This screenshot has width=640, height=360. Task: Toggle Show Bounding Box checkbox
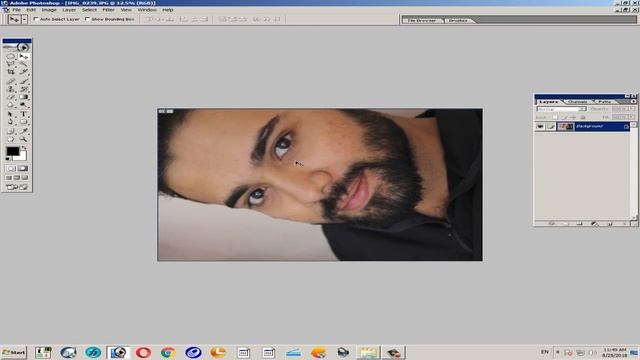87,19
